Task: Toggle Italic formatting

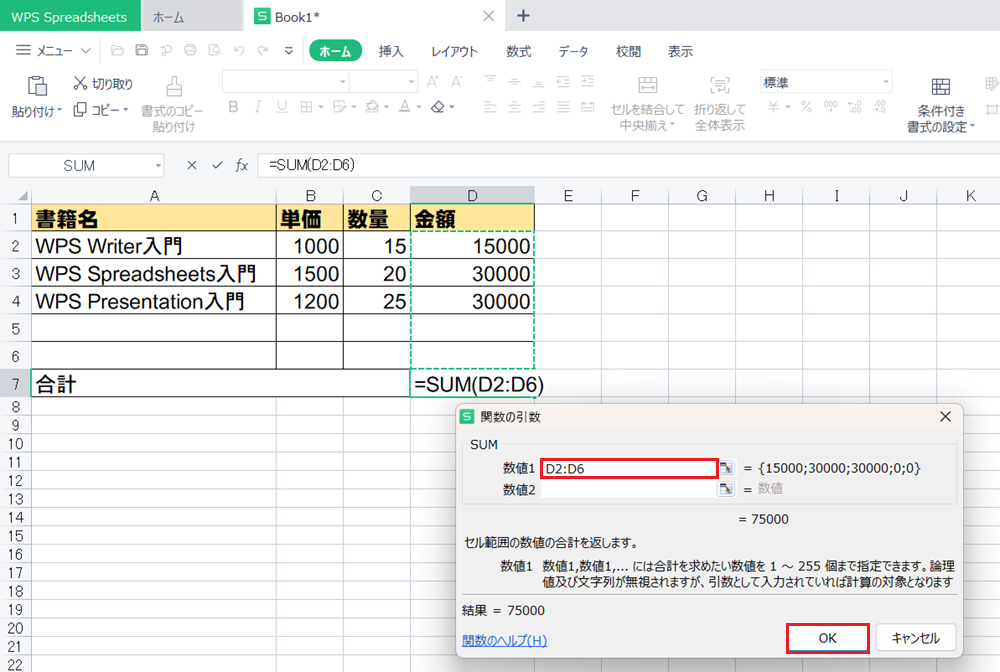Action: click(x=258, y=107)
